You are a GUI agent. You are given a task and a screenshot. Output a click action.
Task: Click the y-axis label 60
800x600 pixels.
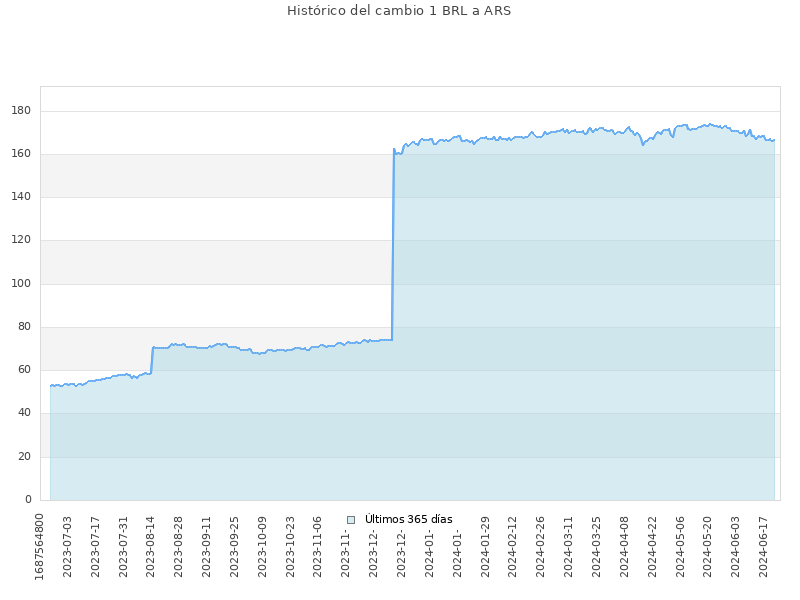24,370
